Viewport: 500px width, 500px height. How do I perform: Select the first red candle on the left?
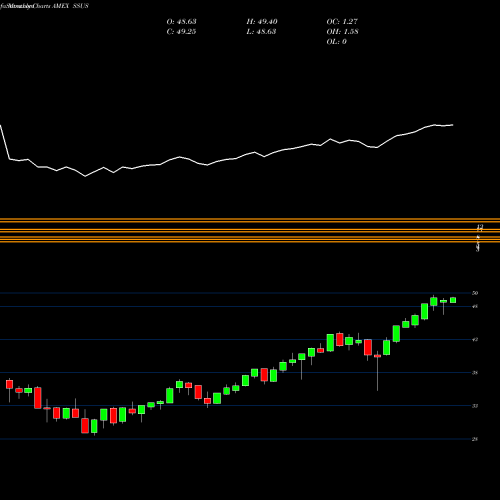tap(9, 384)
